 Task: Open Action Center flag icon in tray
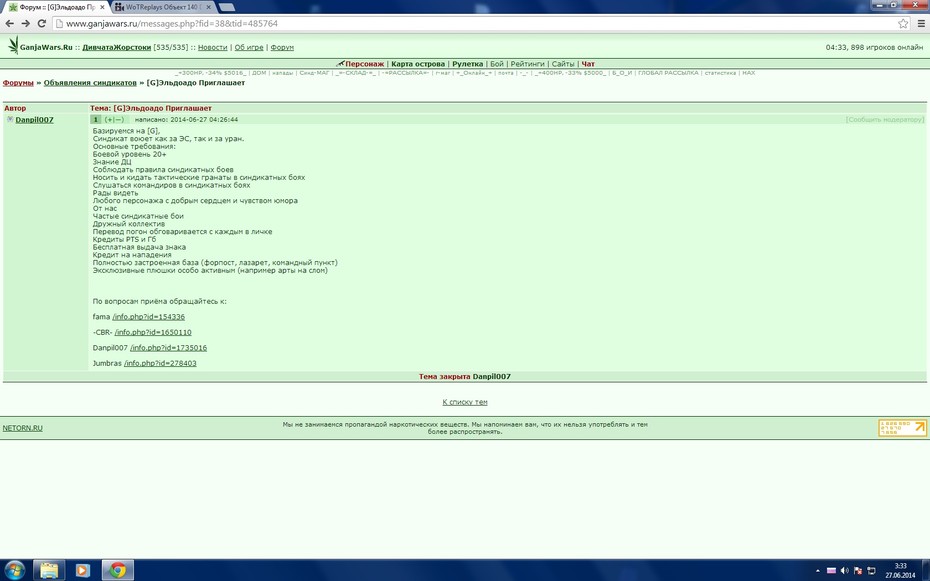coord(858,571)
